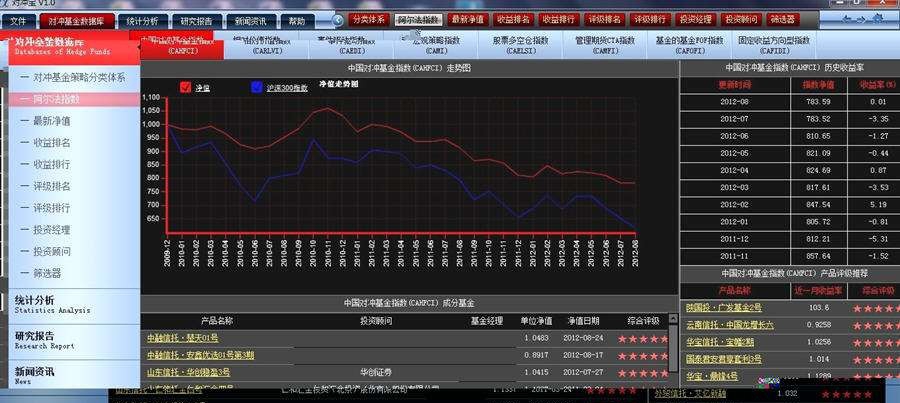The image size is (900, 403).
Task: Switch to the 基金的基金FOF指数 (CAFOFI) tab
Action: click(x=689, y=46)
